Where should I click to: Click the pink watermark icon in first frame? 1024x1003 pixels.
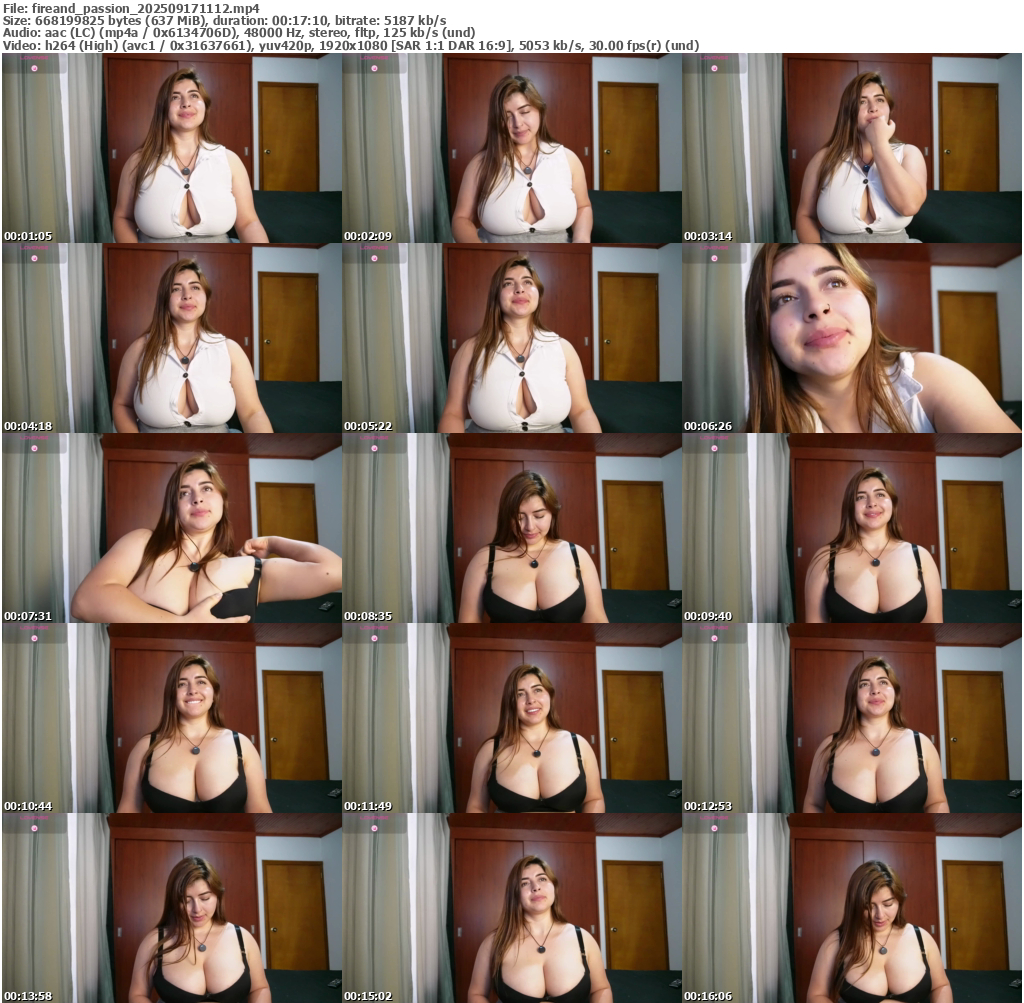pyautogui.click(x=34, y=68)
